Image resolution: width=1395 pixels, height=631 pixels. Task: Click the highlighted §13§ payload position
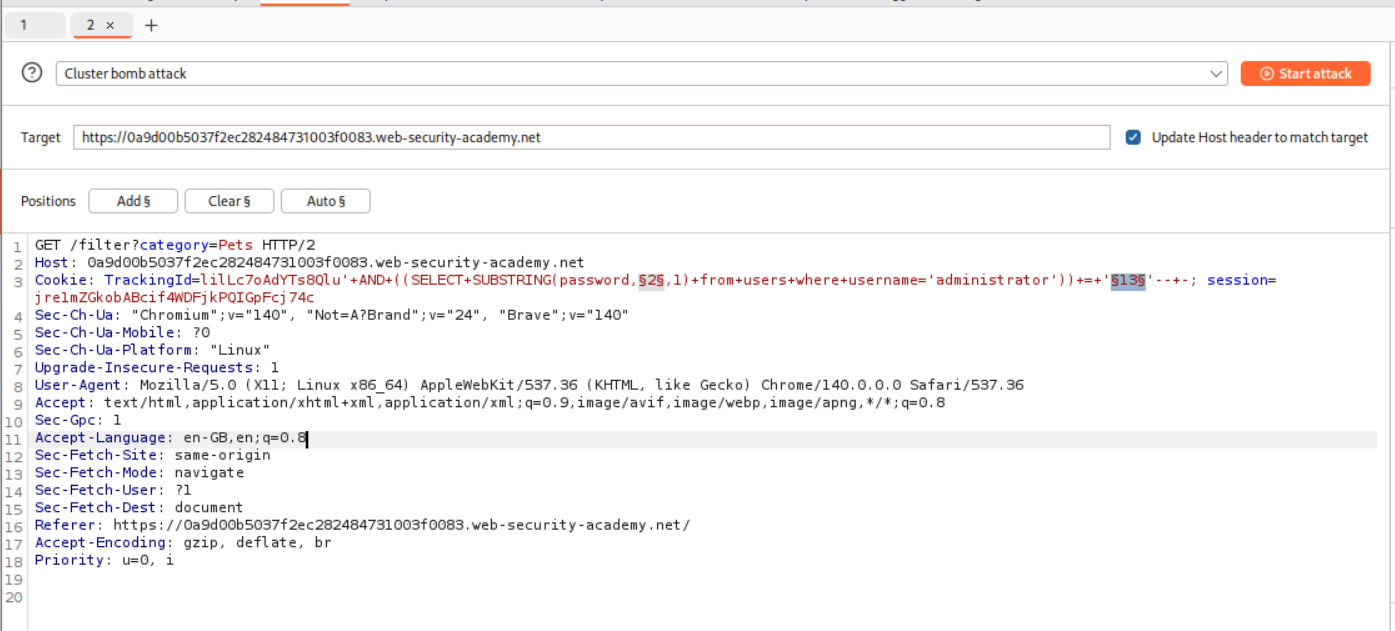(1128, 281)
